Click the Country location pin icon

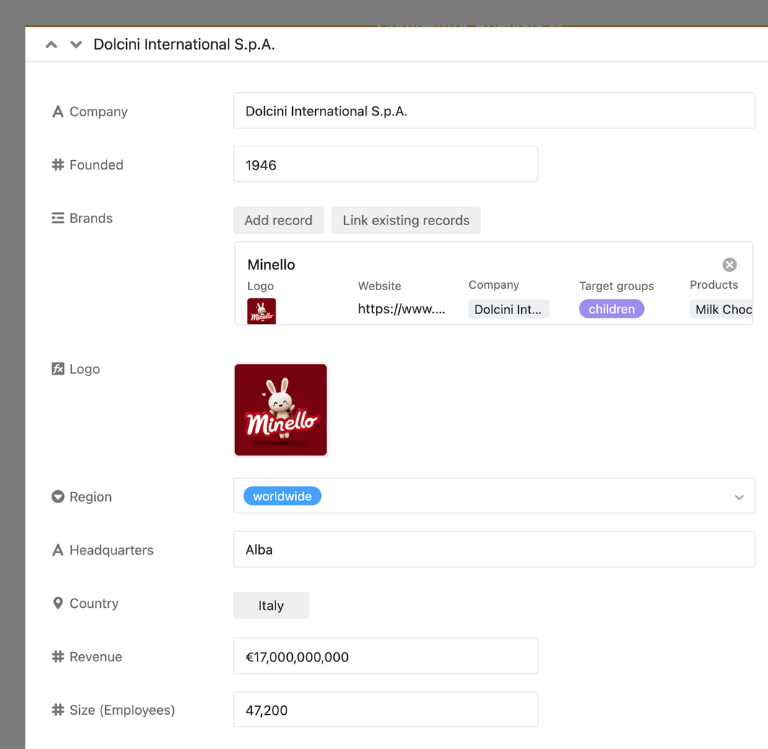pyautogui.click(x=58, y=603)
